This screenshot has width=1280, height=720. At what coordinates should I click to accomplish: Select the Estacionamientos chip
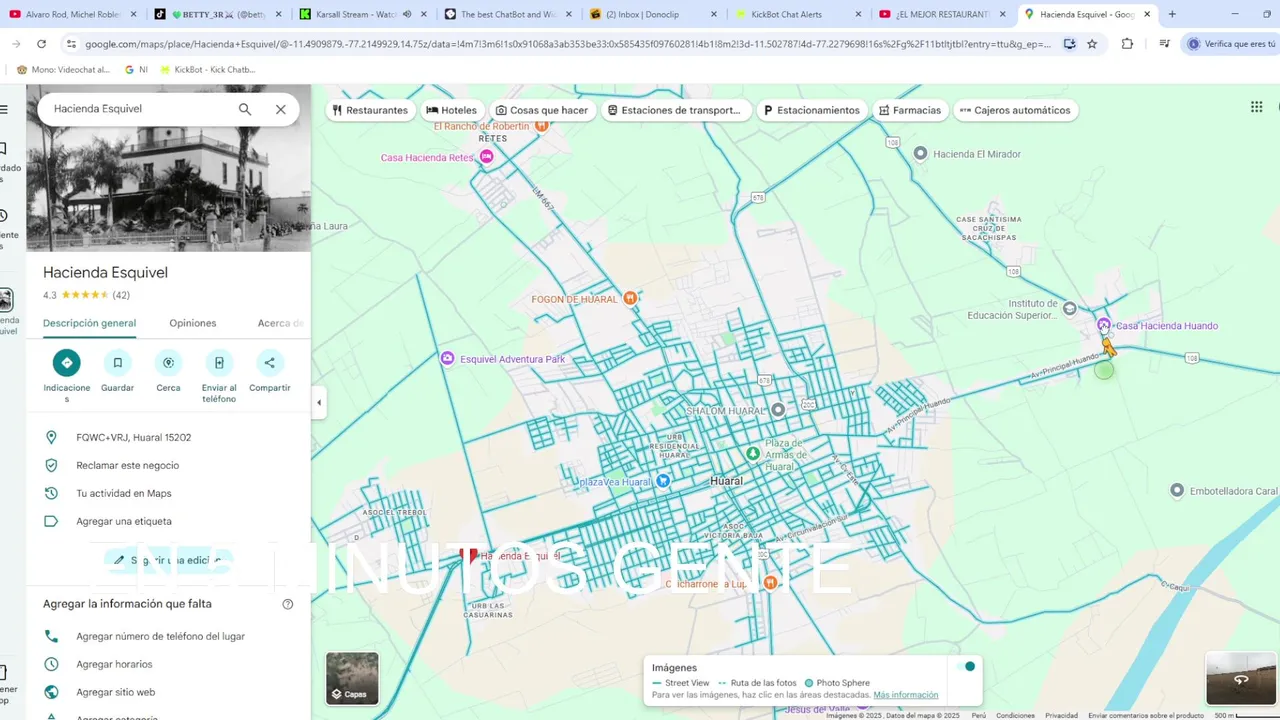(811, 110)
